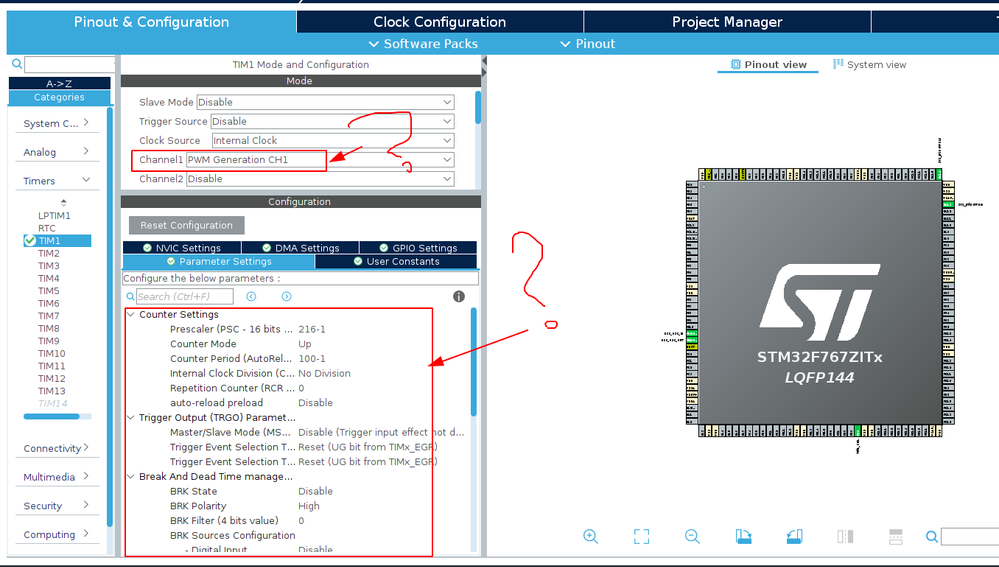Image resolution: width=999 pixels, height=567 pixels.
Task: Collapse Trigger Output (TRGO) Parameters group
Action: tap(131, 417)
